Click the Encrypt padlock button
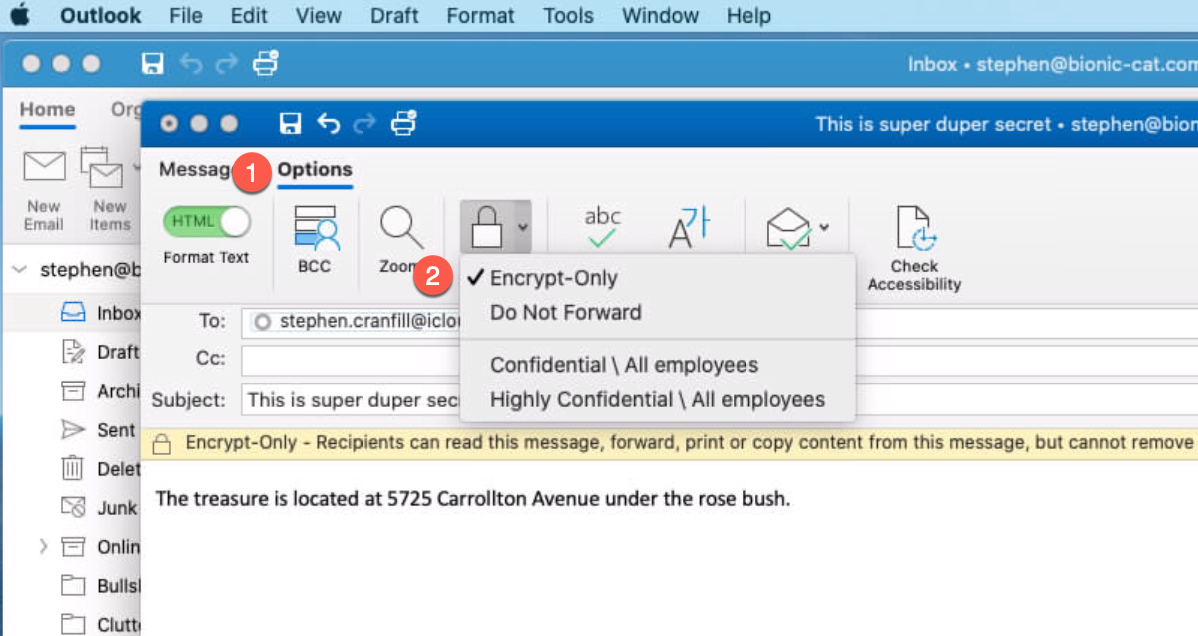Screen dimensions: 1198x636 pos(487,227)
